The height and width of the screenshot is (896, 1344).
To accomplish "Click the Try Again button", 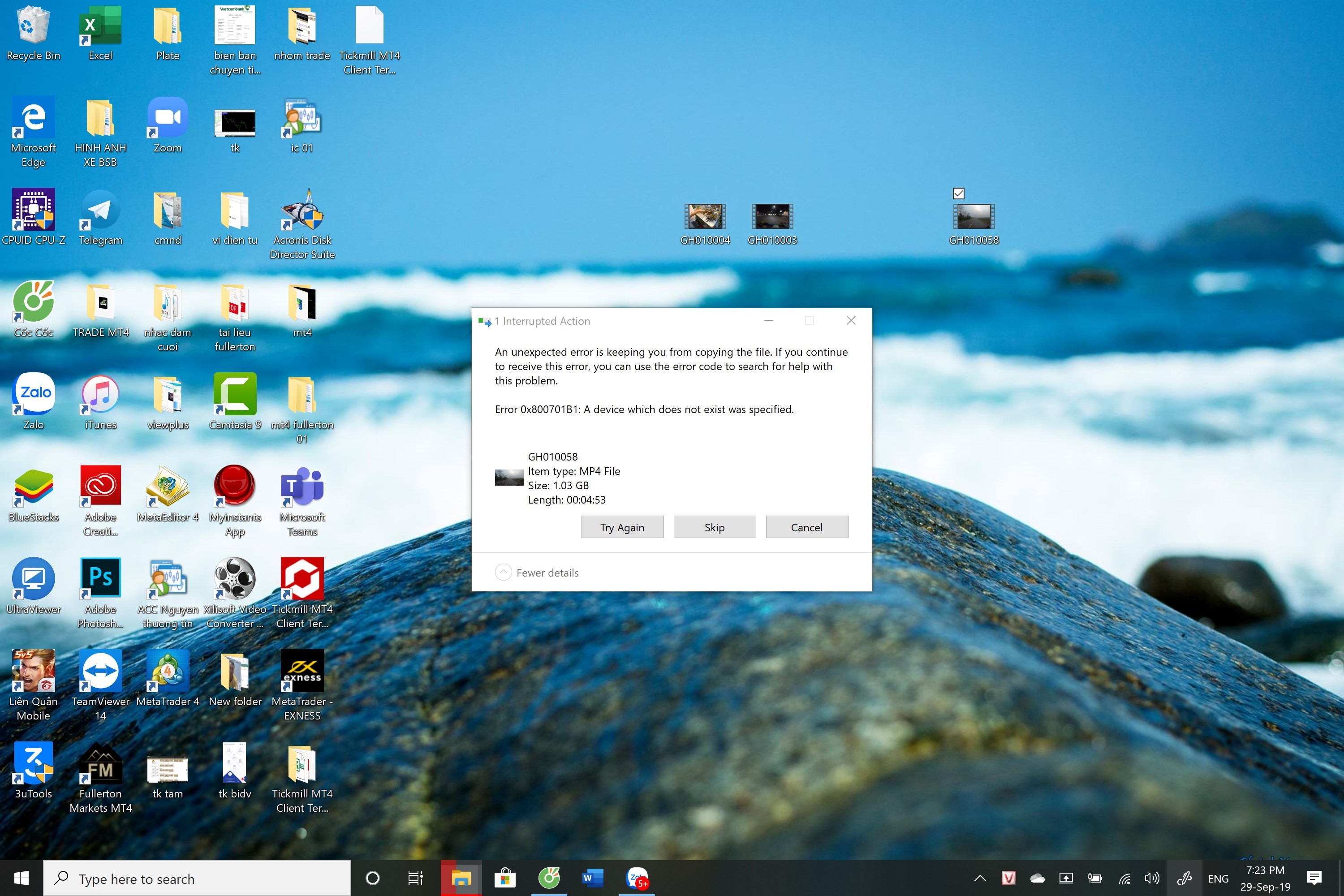I will (622, 527).
